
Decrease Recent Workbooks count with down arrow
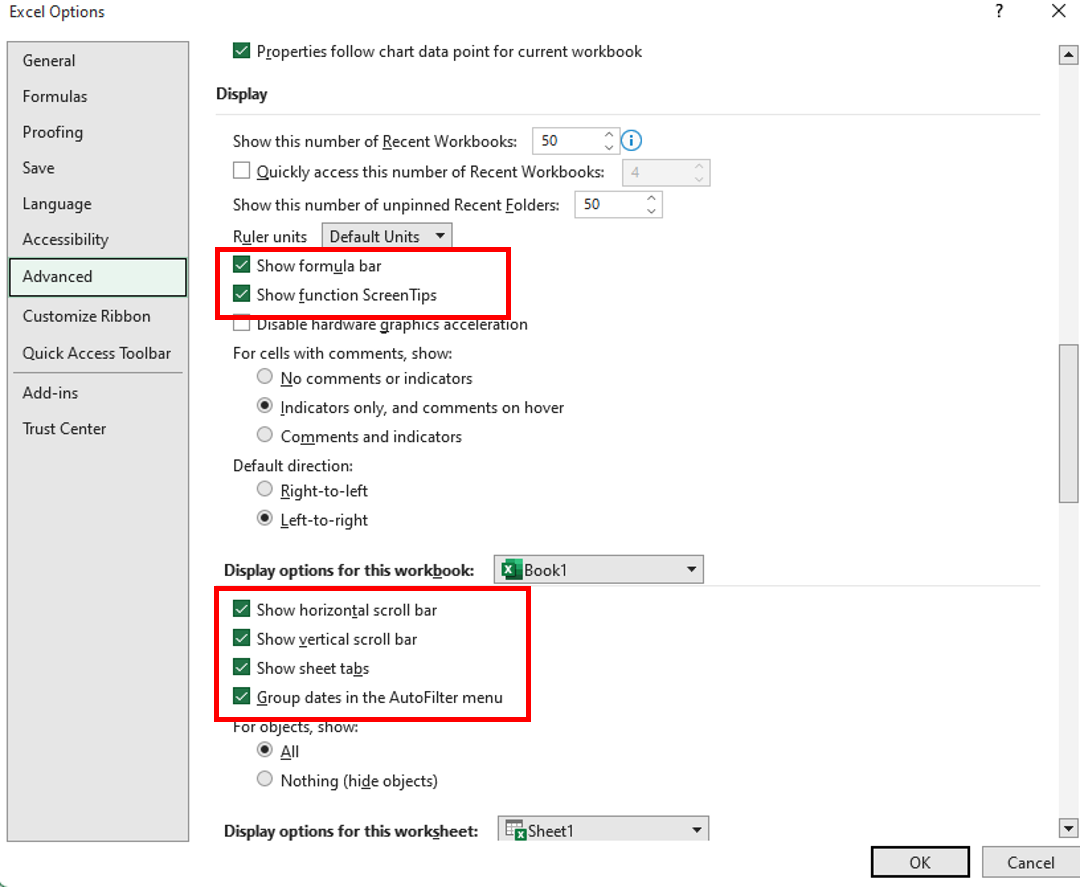[x=609, y=147]
